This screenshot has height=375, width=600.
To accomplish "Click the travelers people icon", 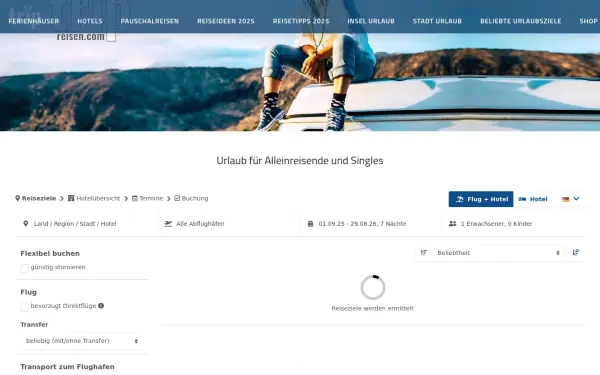I will [x=453, y=224].
